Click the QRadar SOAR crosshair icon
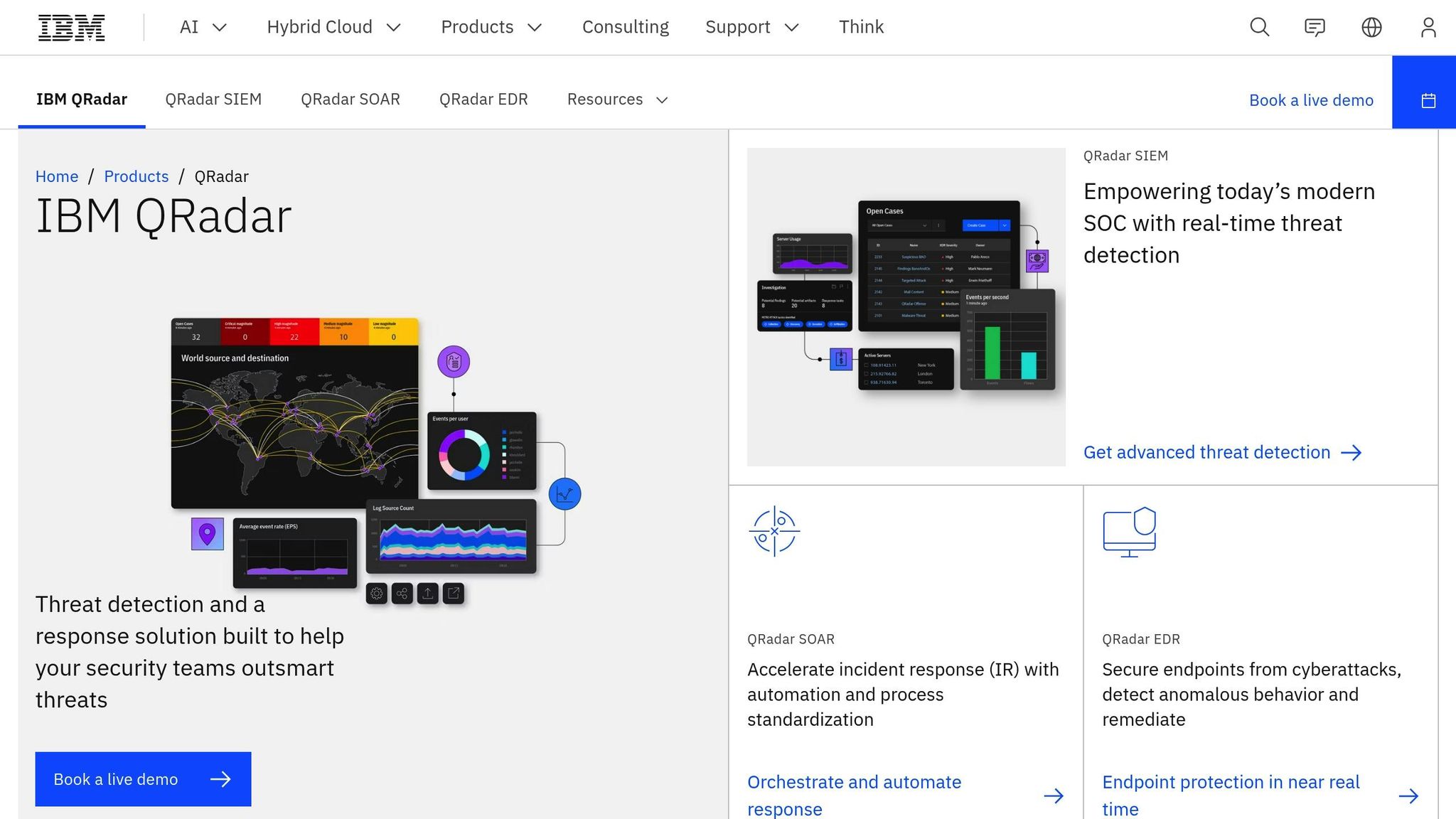 coord(774,531)
